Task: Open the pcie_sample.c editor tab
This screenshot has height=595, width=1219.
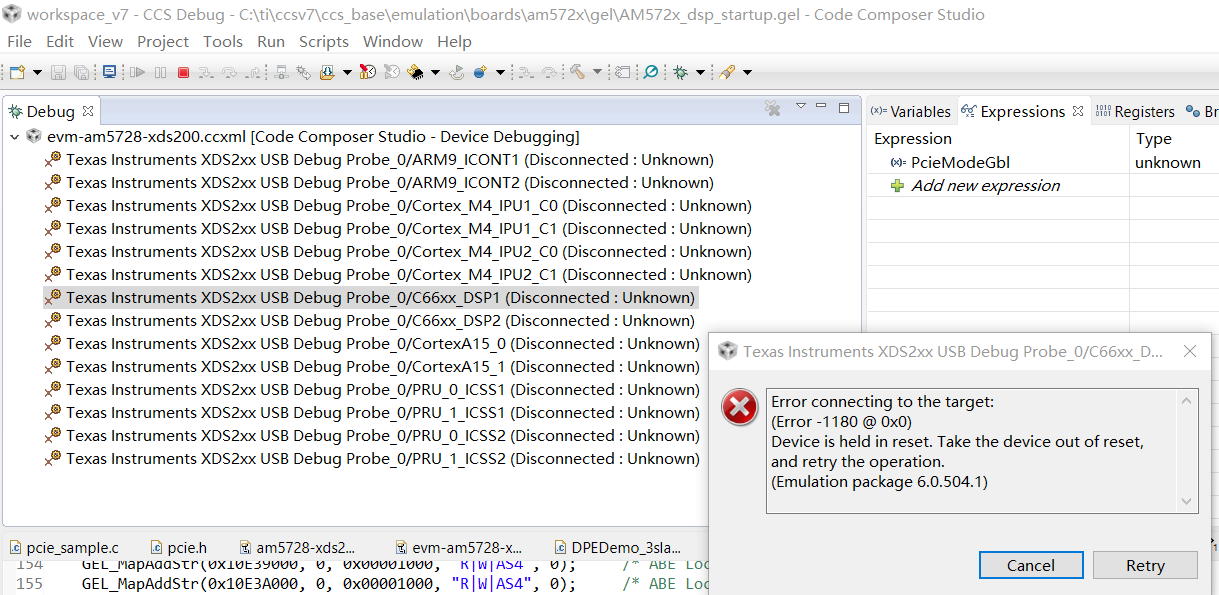Action: [x=64, y=547]
